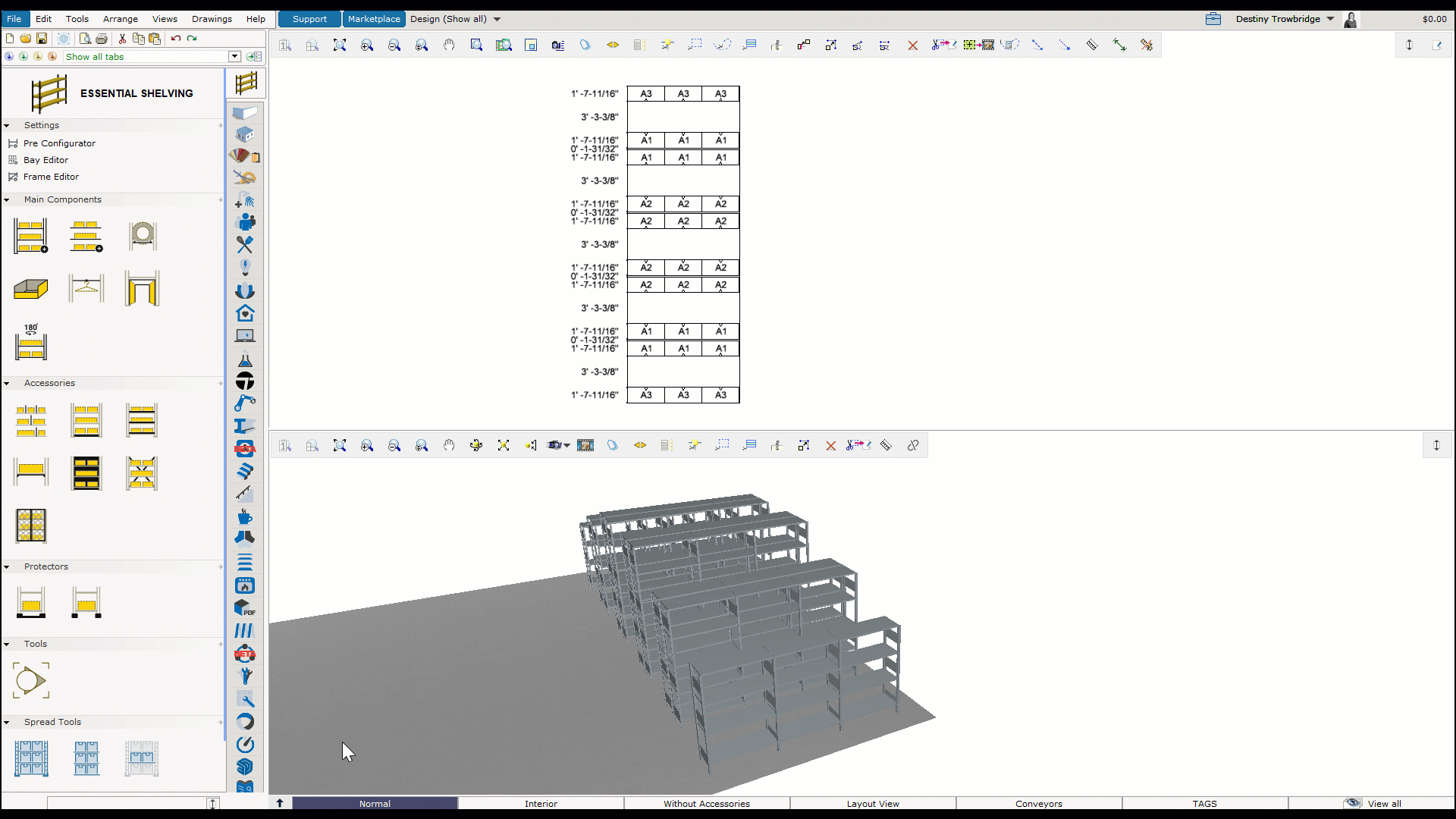Collapse the Tools section
Screen dimensions: 1456x819
point(7,645)
